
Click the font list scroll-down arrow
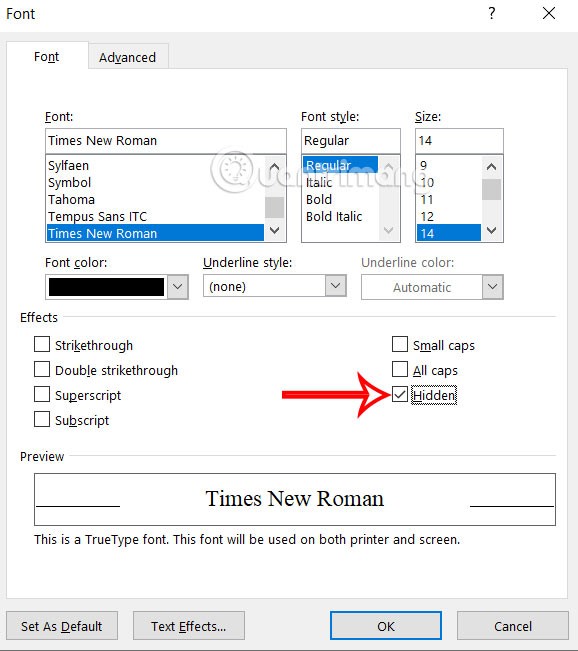(274, 230)
